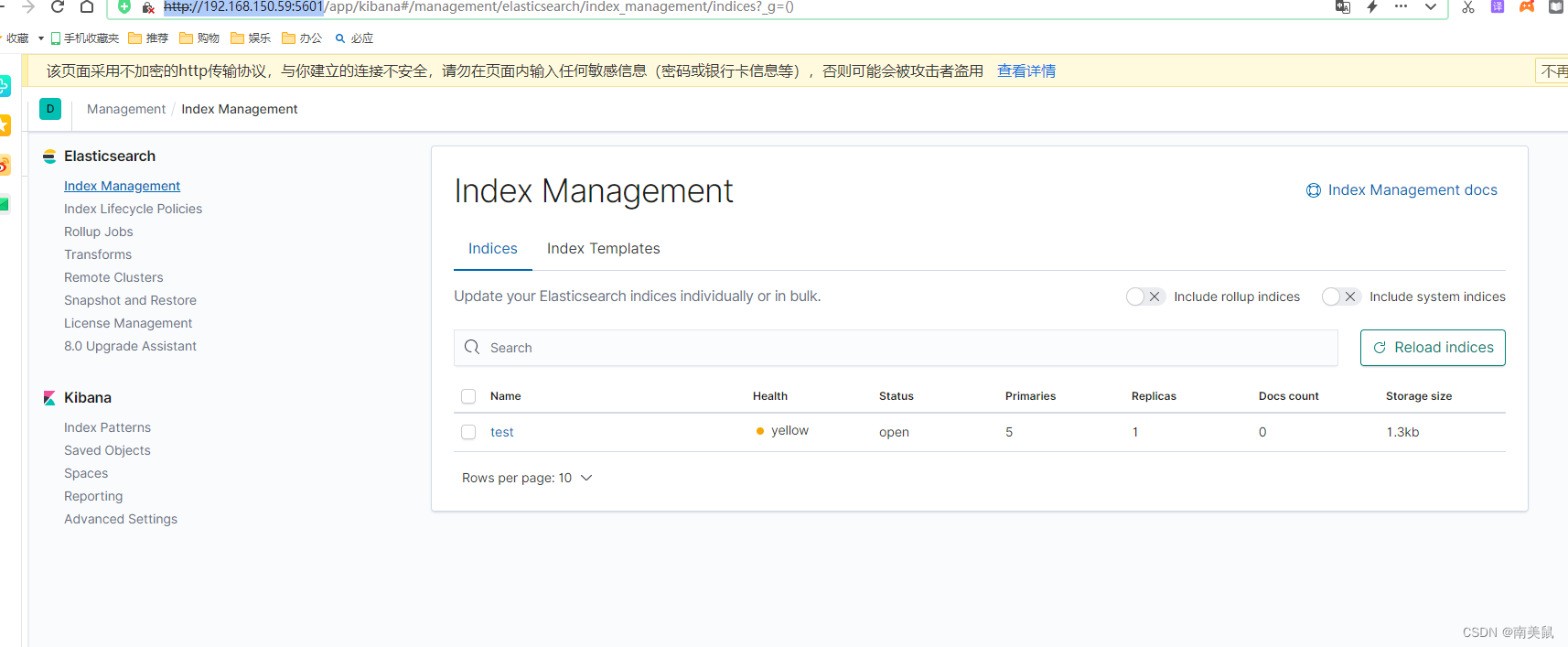Open the 购物 bookmarks folder

point(200,38)
